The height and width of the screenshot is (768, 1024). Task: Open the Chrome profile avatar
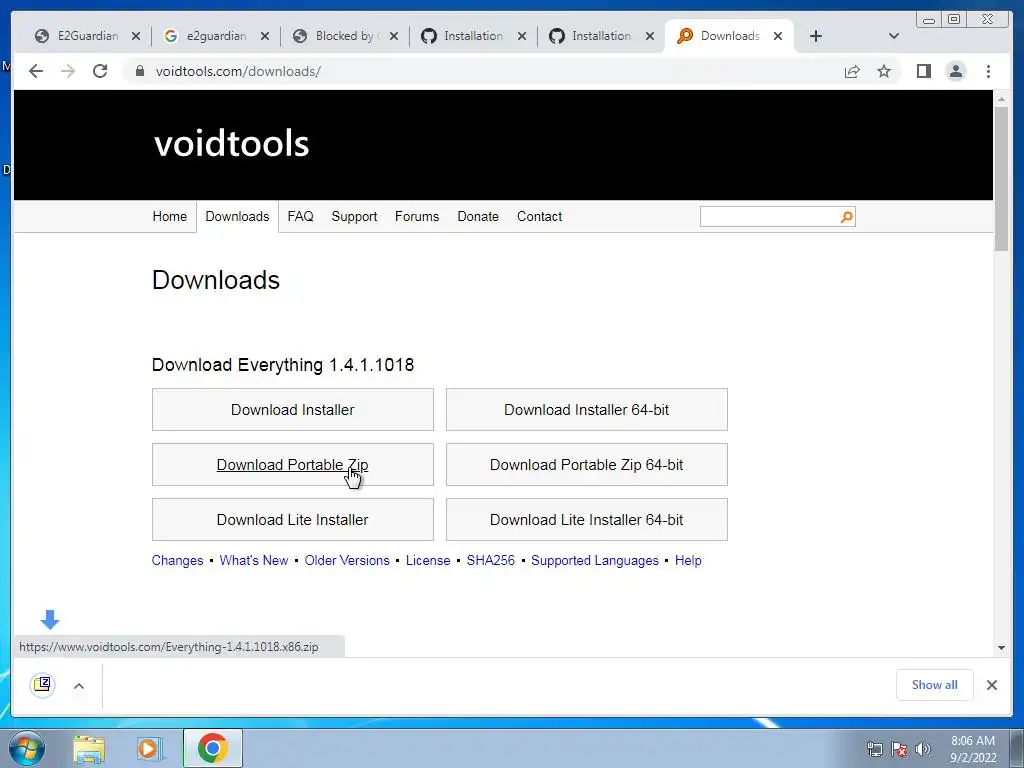pyautogui.click(x=955, y=71)
